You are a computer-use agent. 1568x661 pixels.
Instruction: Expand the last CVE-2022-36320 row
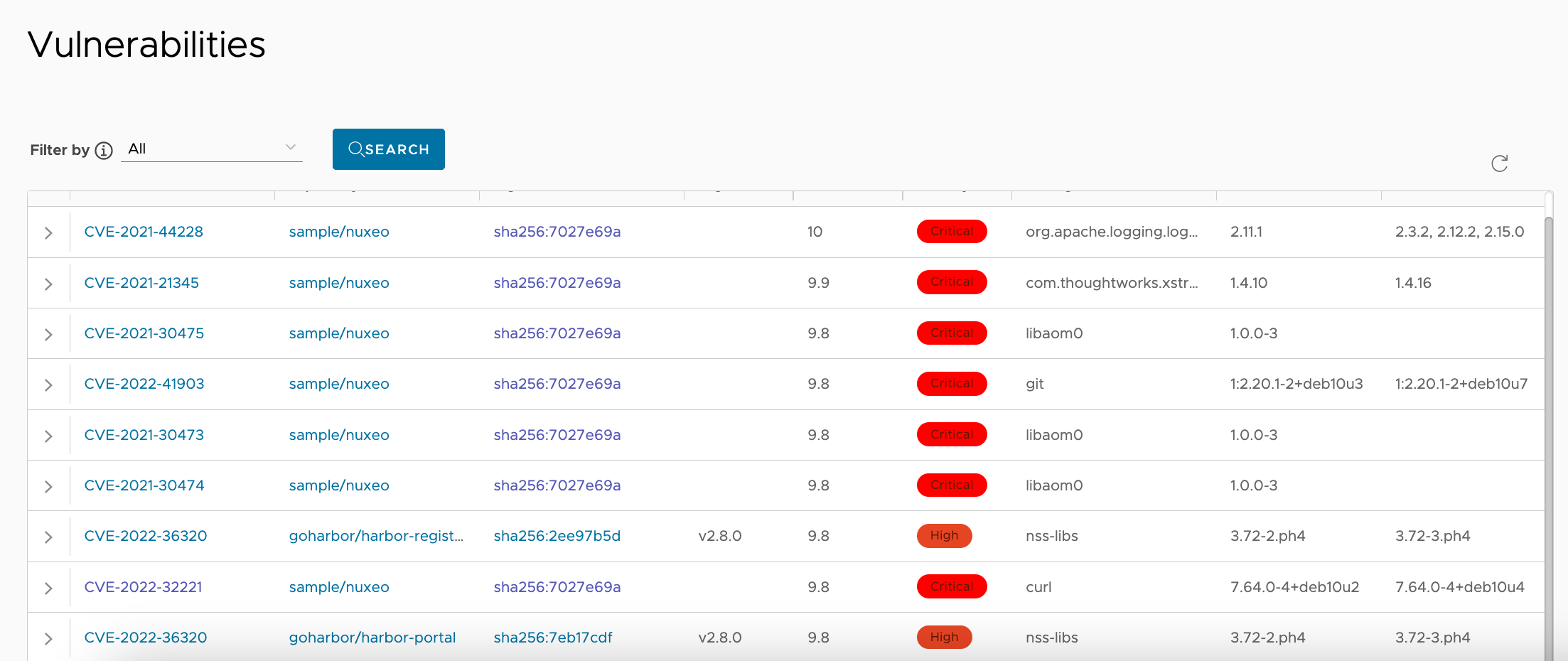point(48,638)
